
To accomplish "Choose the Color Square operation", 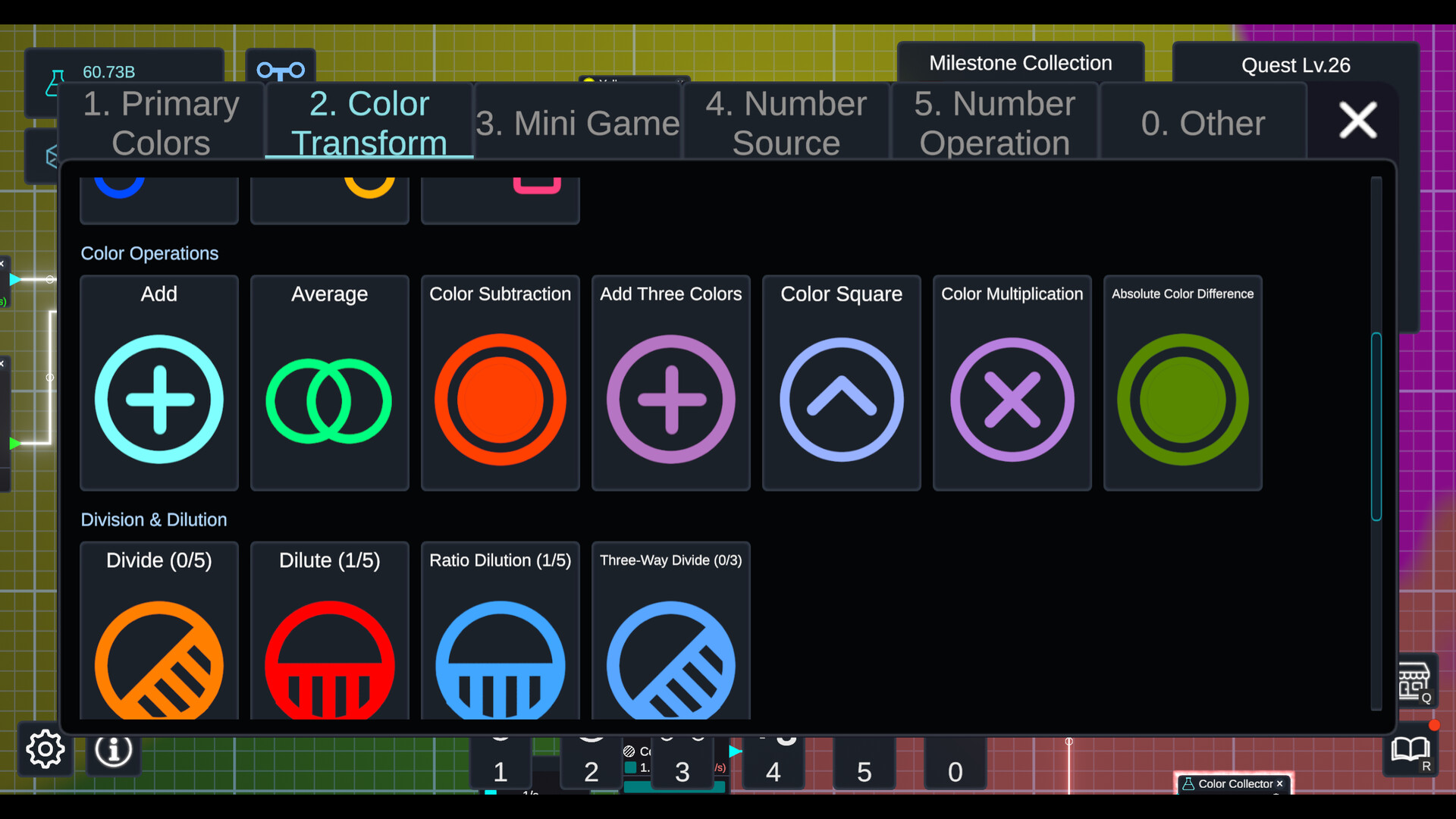I will [x=842, y=383].
